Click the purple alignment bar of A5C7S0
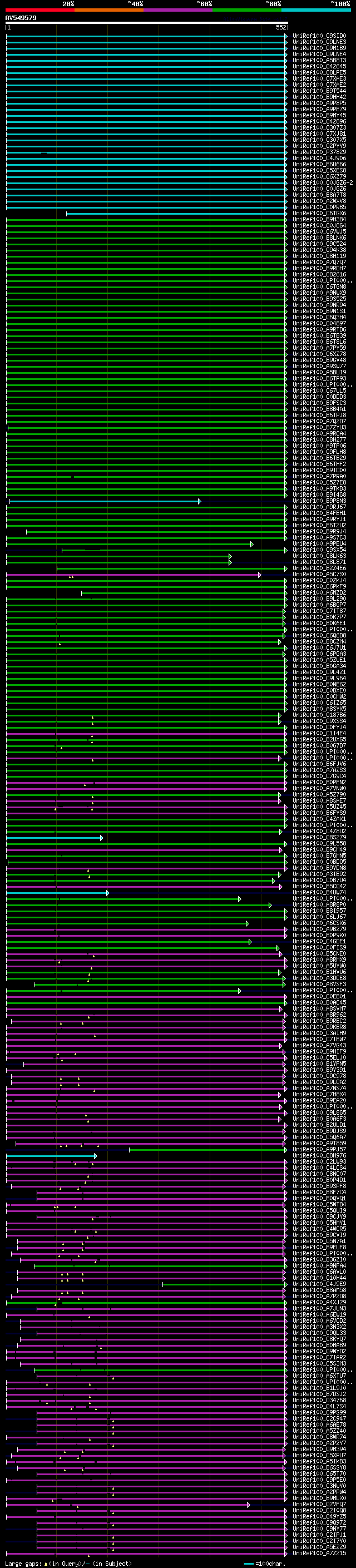Viewport: 356px width, 1568px height. click(x=134, y=575)
